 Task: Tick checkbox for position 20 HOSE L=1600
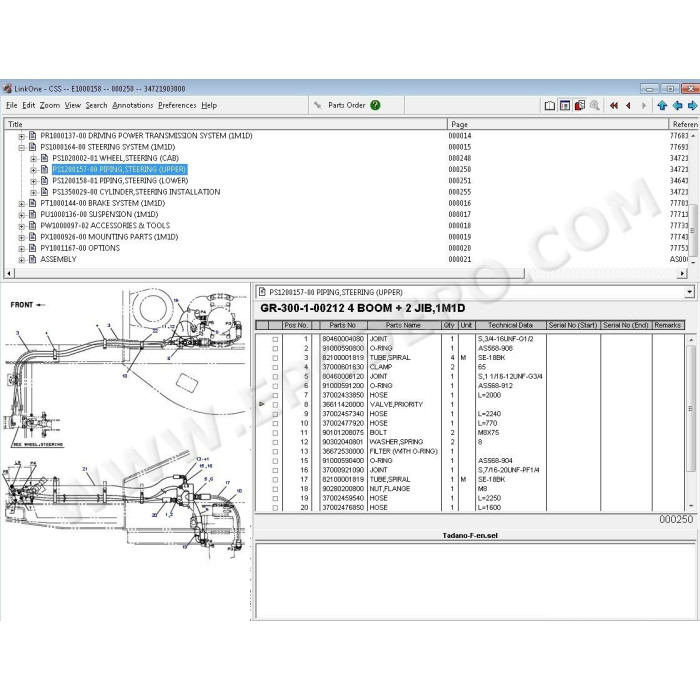275,508
